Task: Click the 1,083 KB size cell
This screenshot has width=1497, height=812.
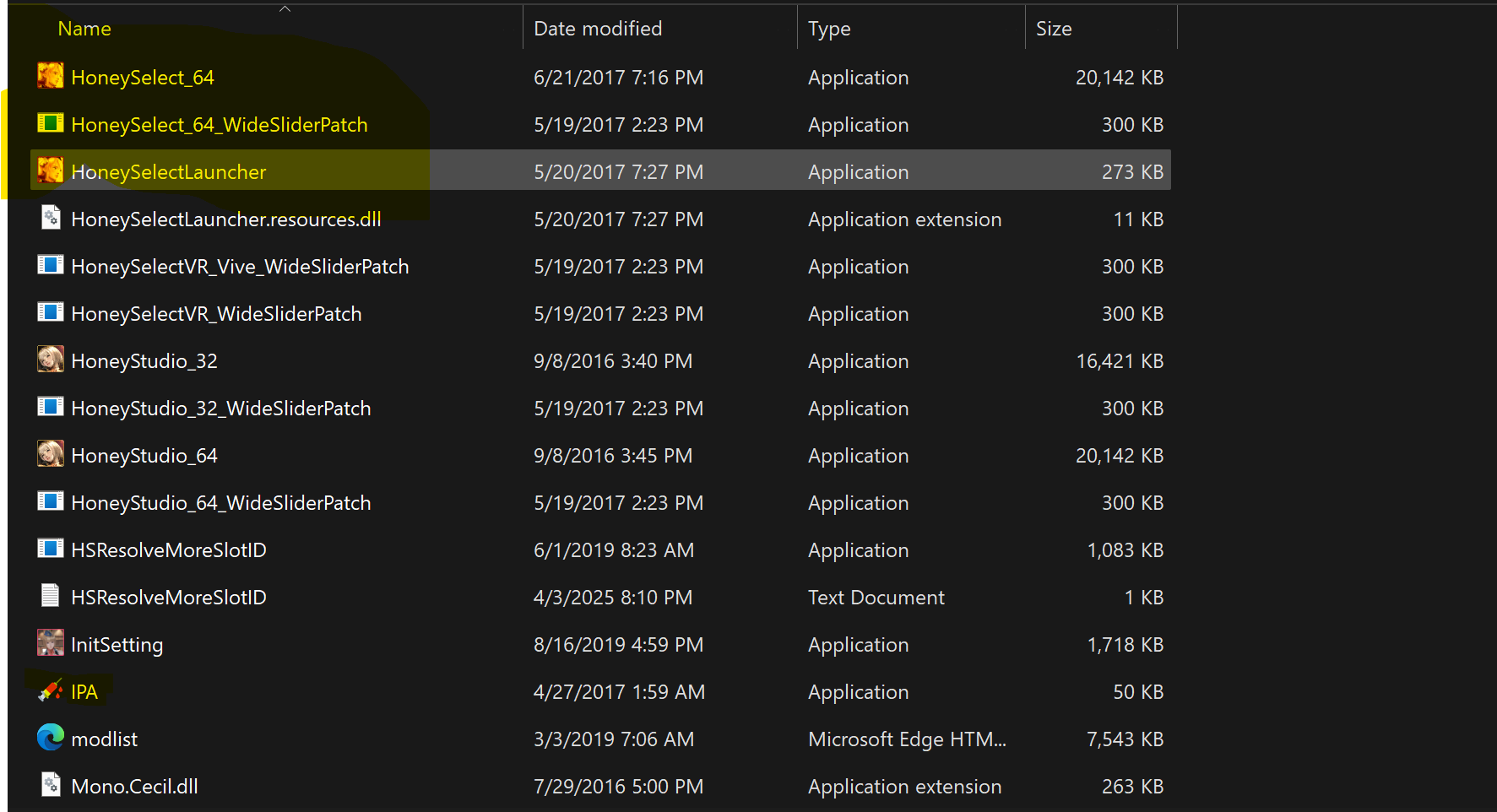Action: point(1125,550)
